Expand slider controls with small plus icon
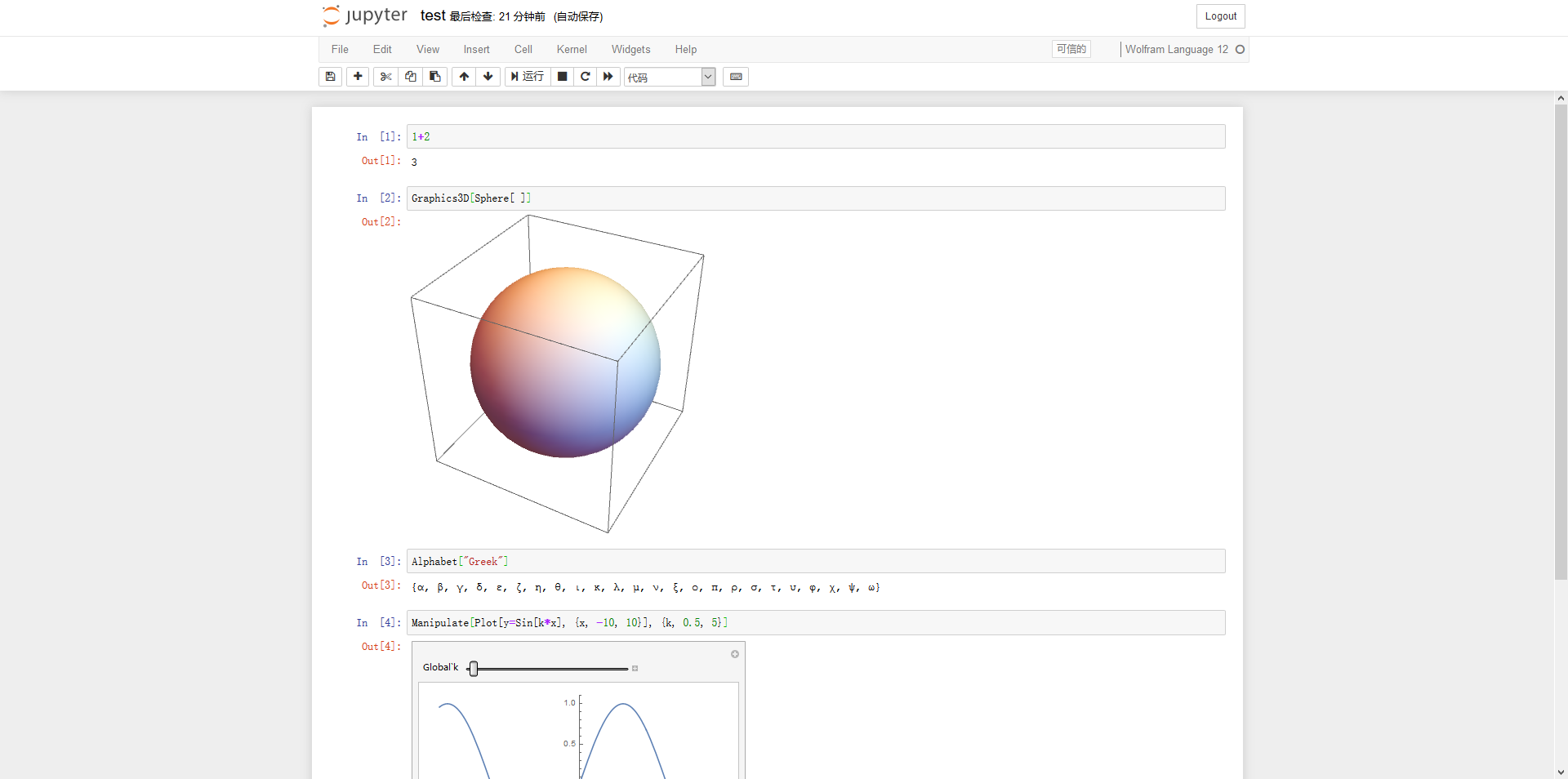The image size is (1568, 779). (635, 669)
